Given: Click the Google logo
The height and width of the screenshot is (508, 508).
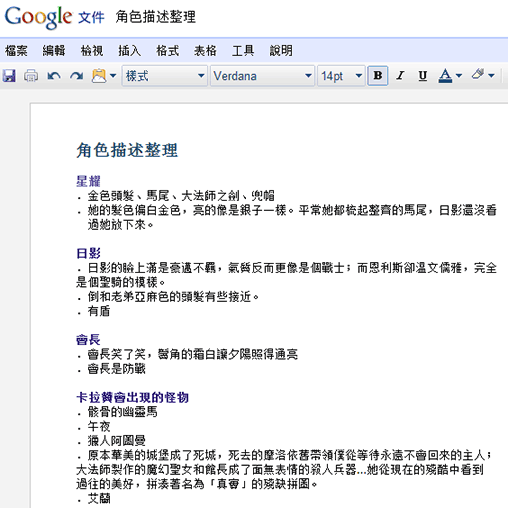Looking at the screenshot, I should point(38,17).
